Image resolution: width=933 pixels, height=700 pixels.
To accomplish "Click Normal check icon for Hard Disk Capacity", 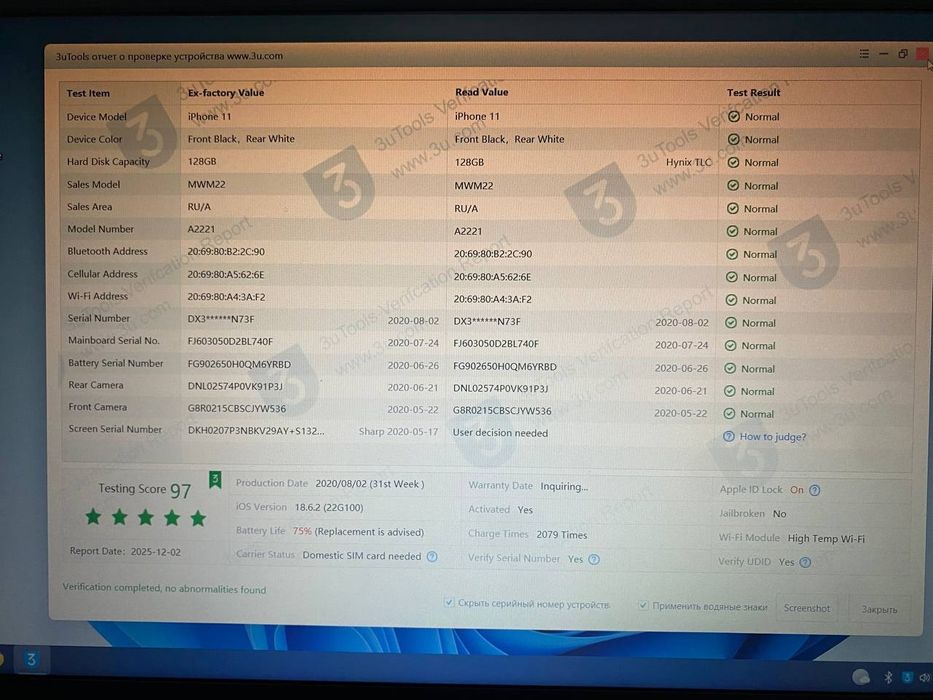I will point(734,162).
